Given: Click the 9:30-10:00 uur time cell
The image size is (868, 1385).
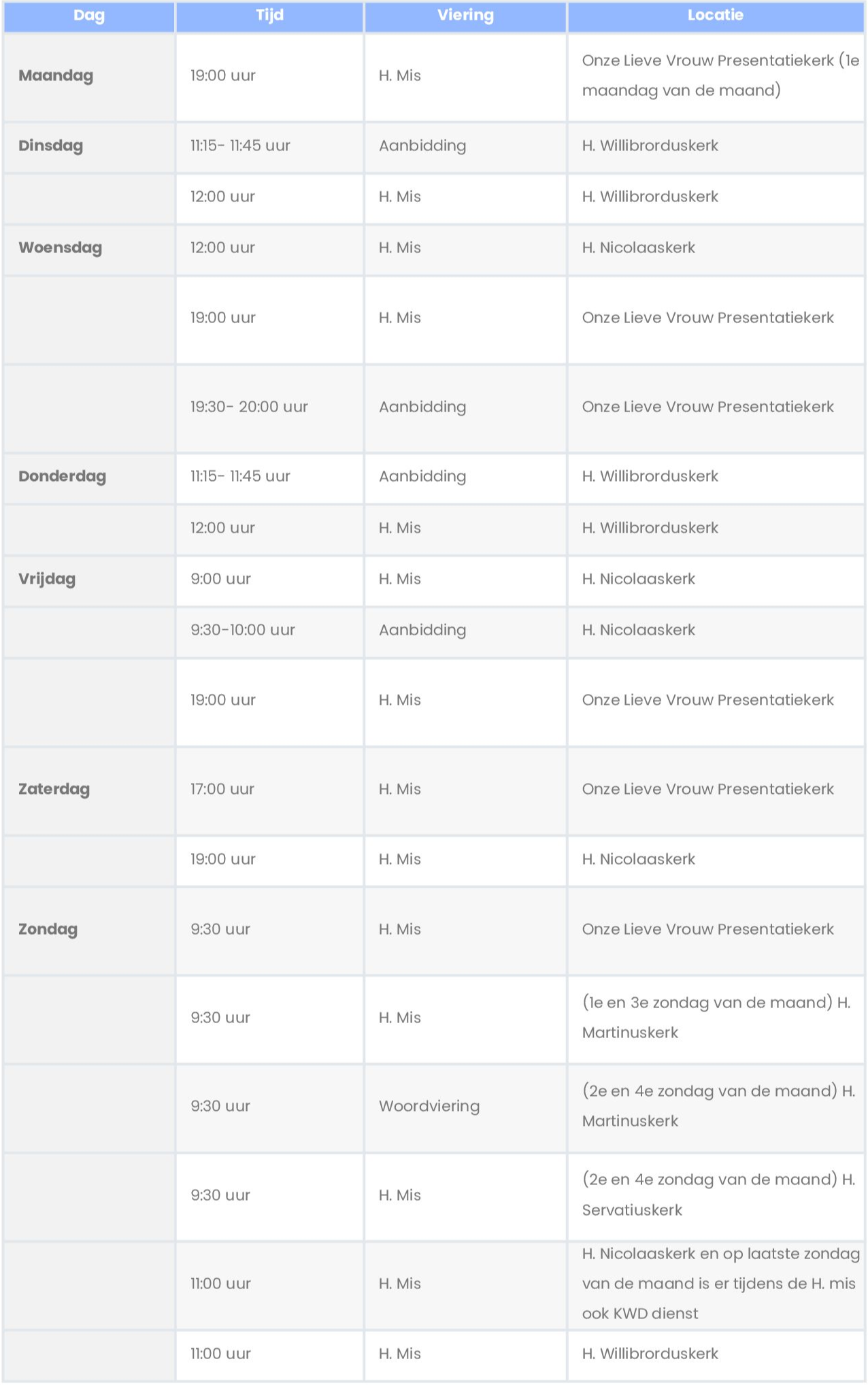Looking at the screenshot, I should pyautogui.click(x=269, y=632).
